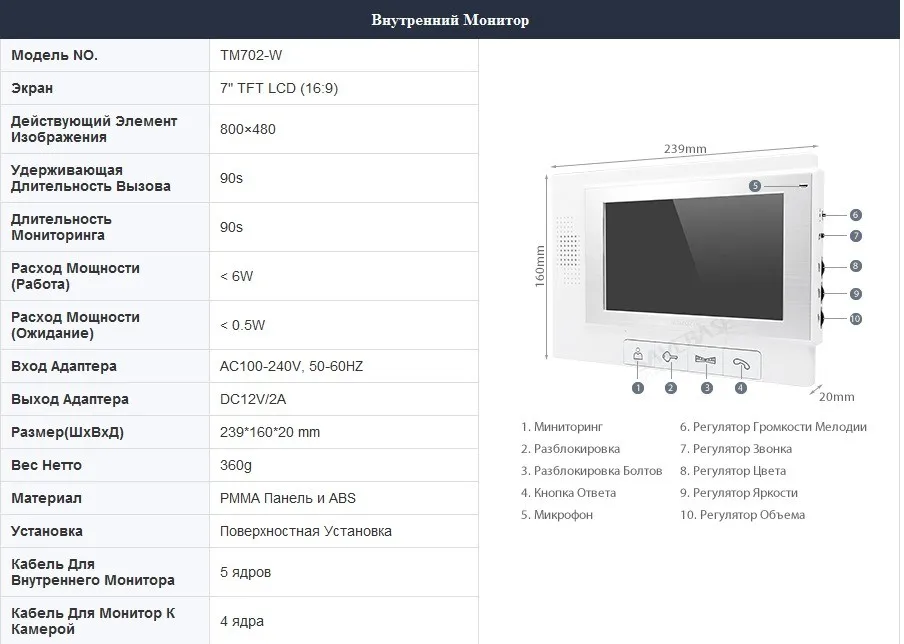Click legend item '5. Микрофон'
This screenshot has height=644, width=904.
(x=557, y=514)
